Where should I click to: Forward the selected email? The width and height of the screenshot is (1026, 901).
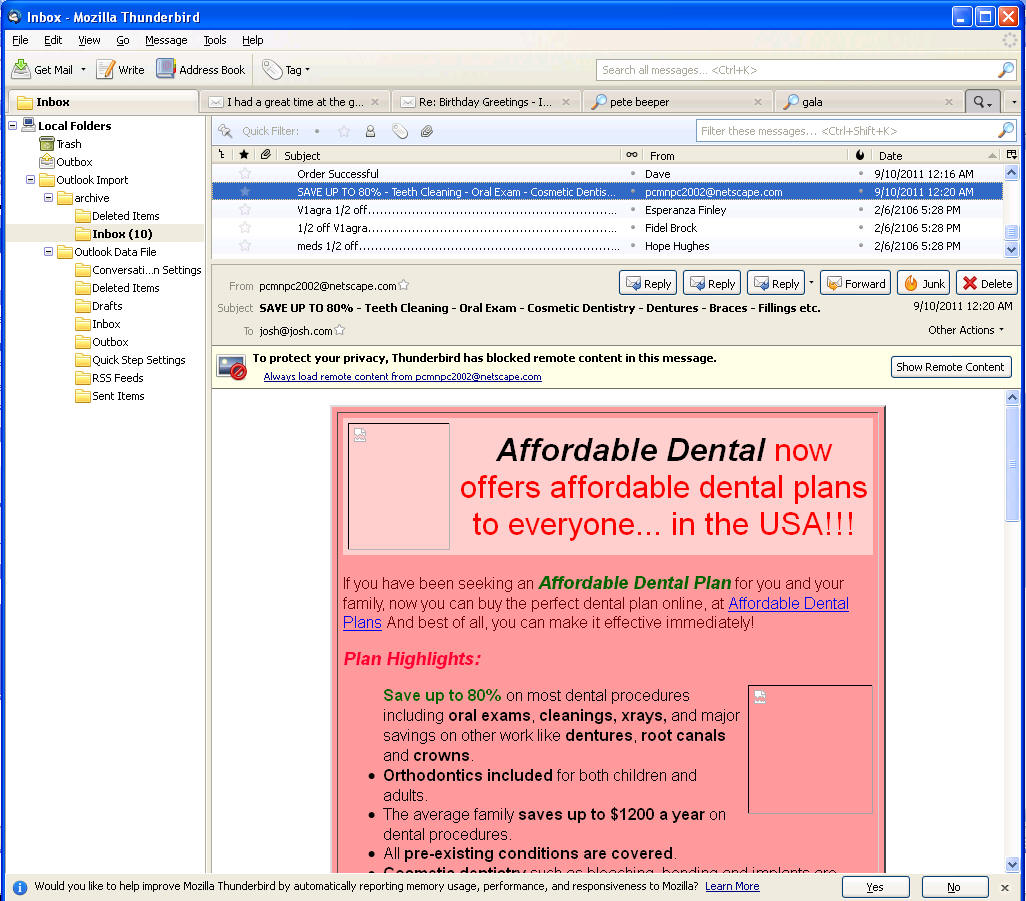pos(854,283)
